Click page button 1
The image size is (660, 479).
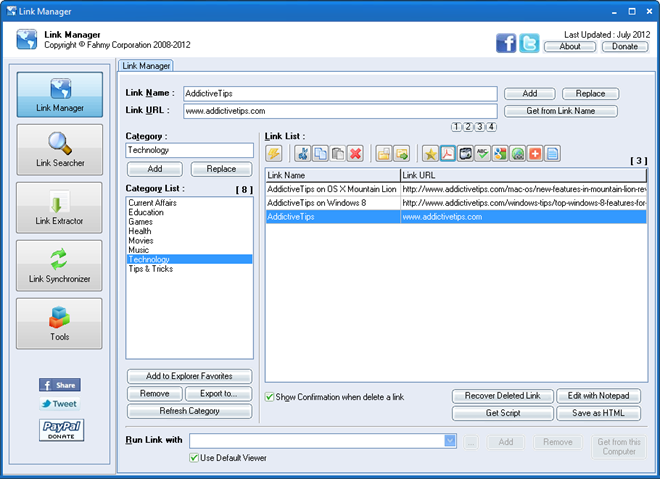coord(456,127)
